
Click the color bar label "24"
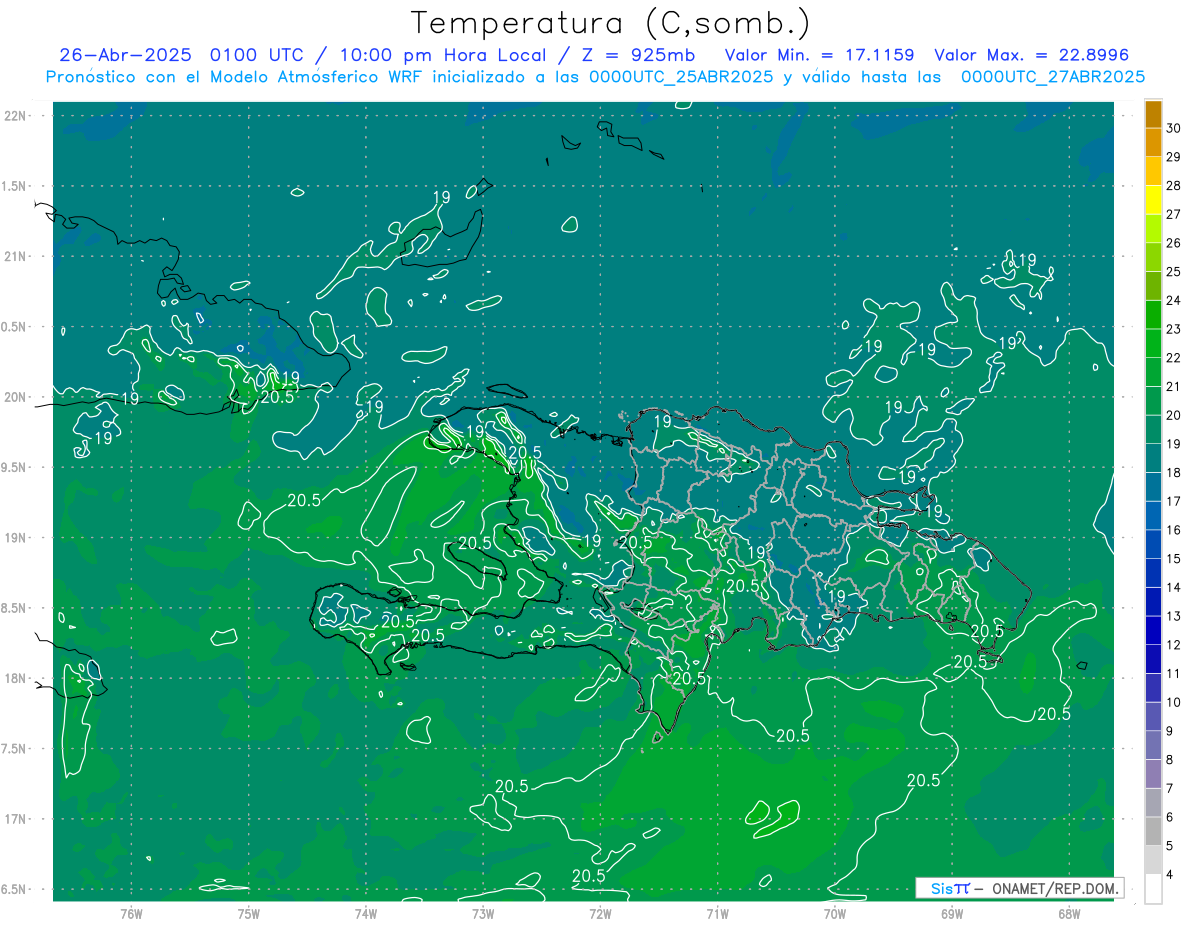pos(1173,300)
